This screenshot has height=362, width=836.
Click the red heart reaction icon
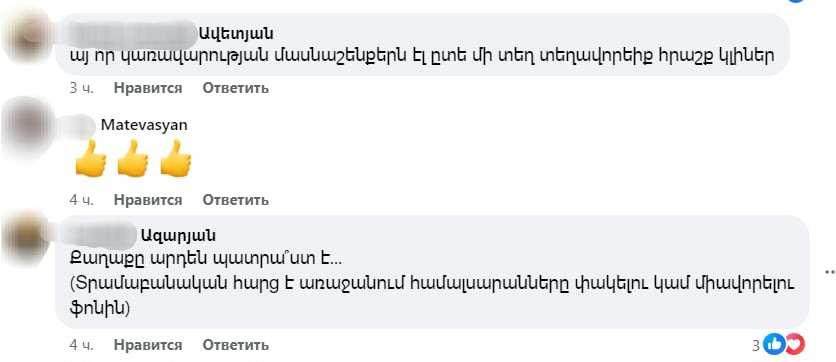[x=794, y=345]
